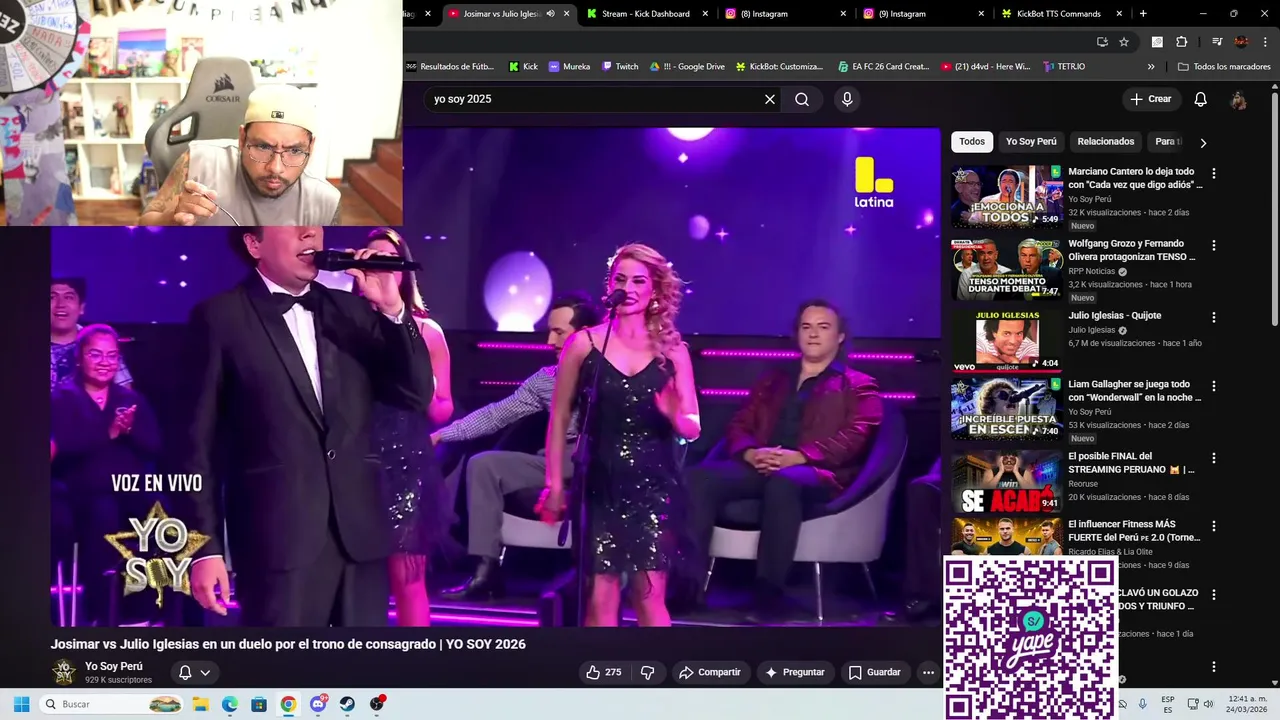1280x720 pixels.
Task: Open OBS Studio from the taskbar
Action: [x=377, y=704]
